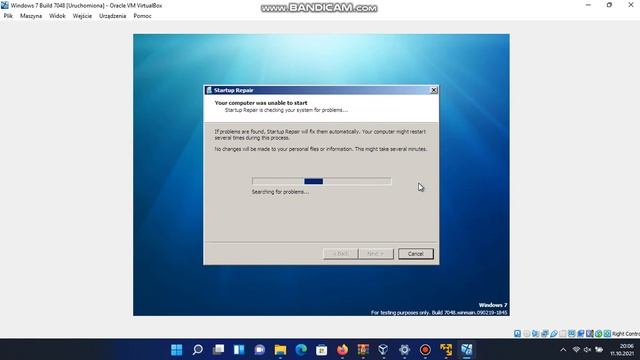Open the Maszyna menu
Screen dimensions: 640x360
(x=31, y=16)
